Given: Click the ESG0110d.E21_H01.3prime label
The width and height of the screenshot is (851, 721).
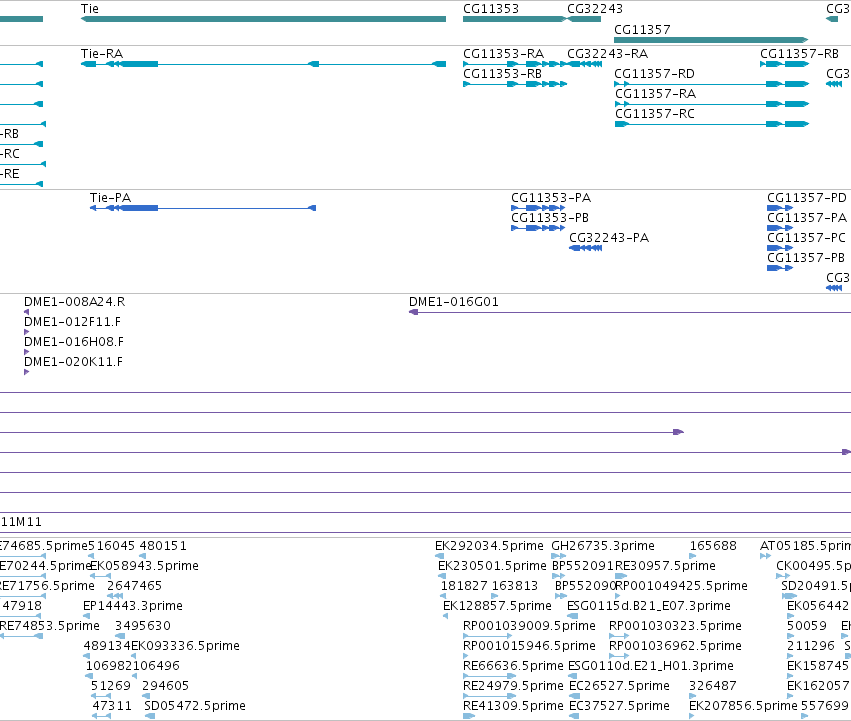Looking at the screenshot, I should pyautogui.click(x=651, y=666).
